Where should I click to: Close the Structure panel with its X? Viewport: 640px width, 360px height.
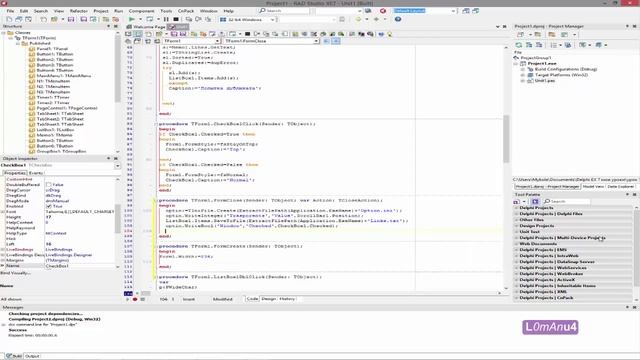[116, 26]
